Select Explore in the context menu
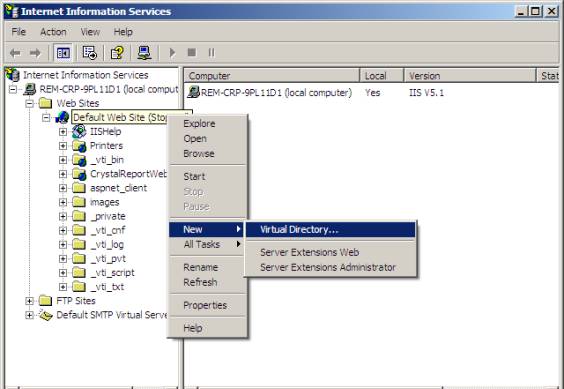Screen dimensions: 564x389 pyautogui.click(x=208, y=123)
